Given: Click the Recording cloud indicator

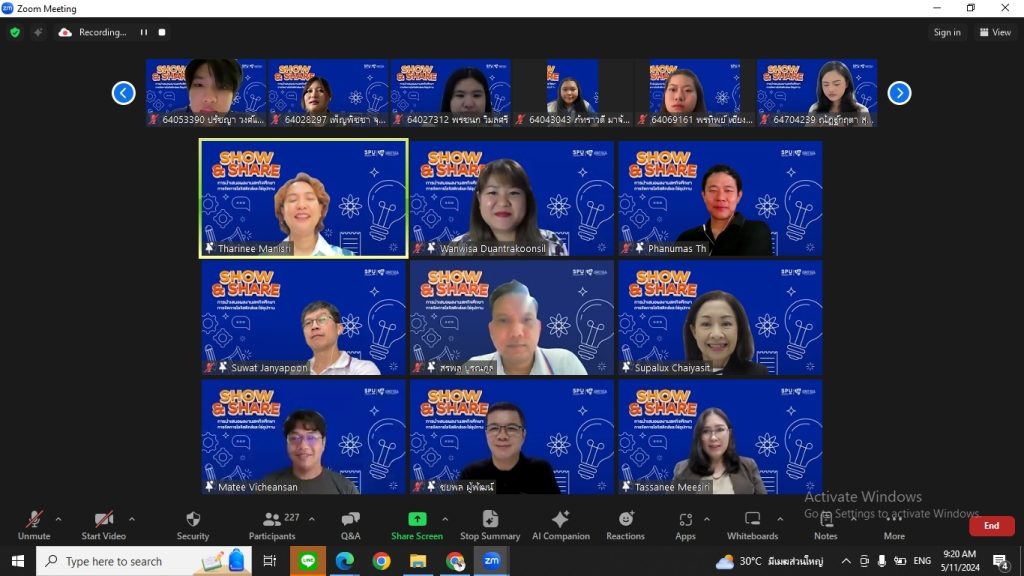Looking at the screenshot, I should click(x=65, y=32).
